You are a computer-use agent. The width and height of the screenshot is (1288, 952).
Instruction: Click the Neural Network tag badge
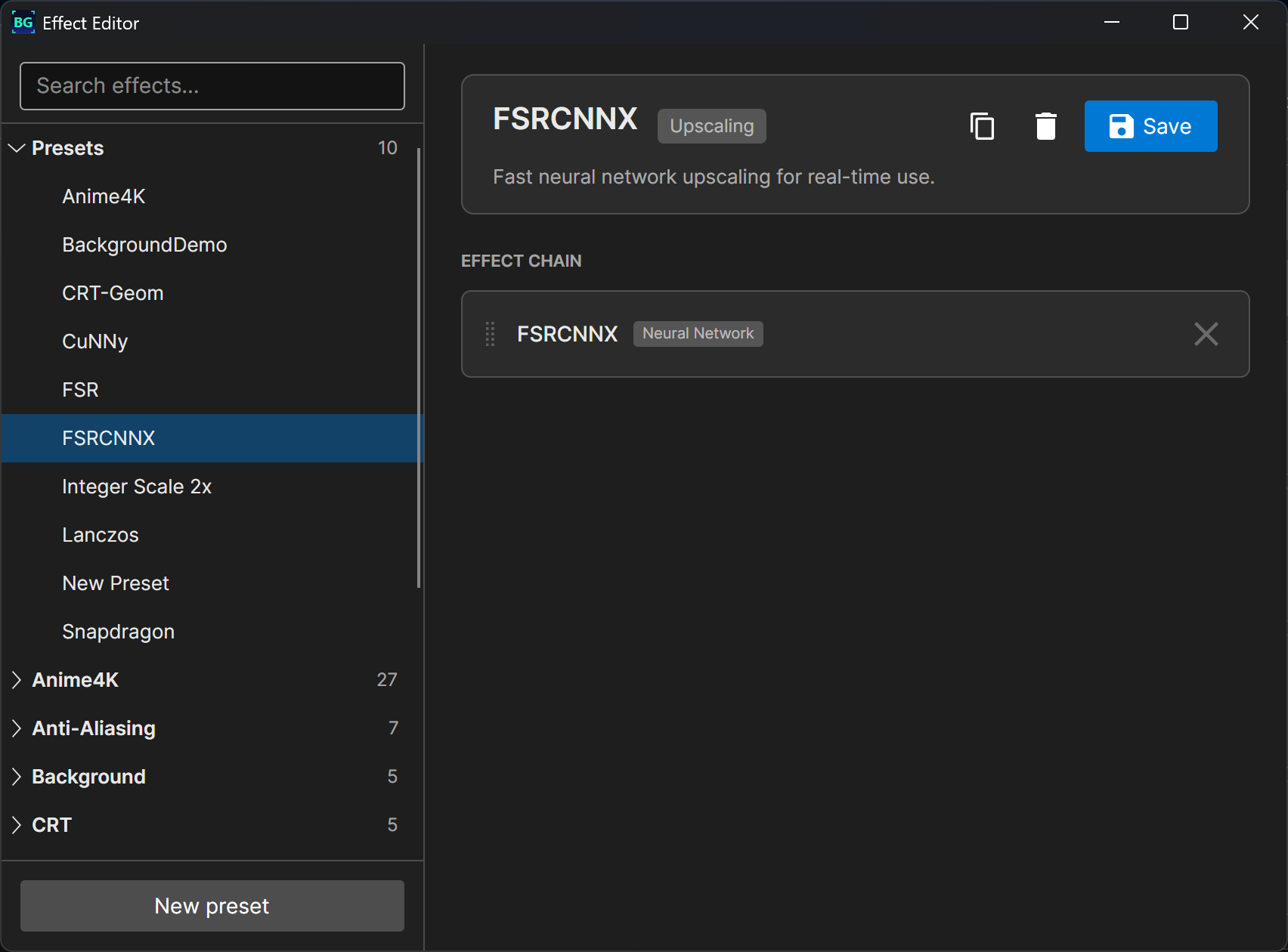tap(698, 334)
